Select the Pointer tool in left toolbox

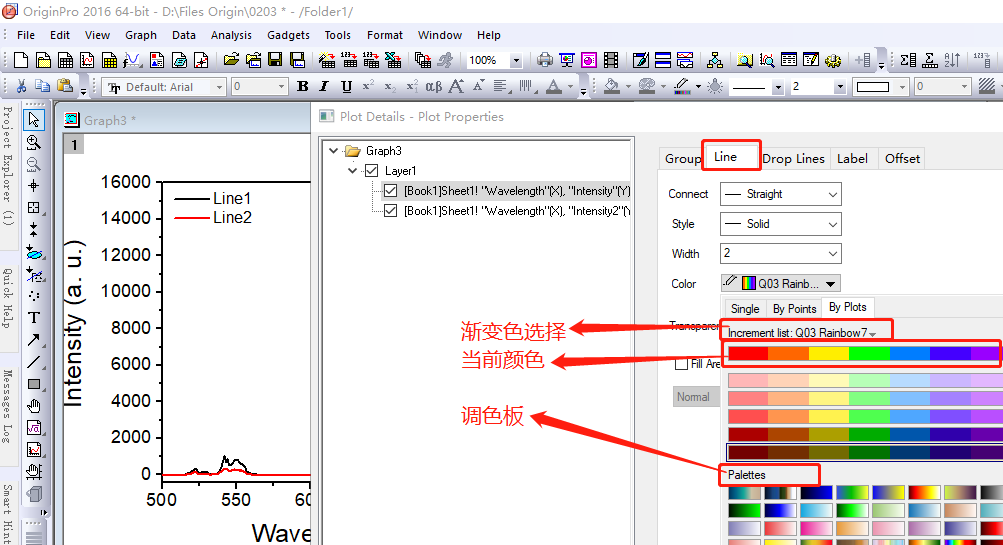pos(34,120)
